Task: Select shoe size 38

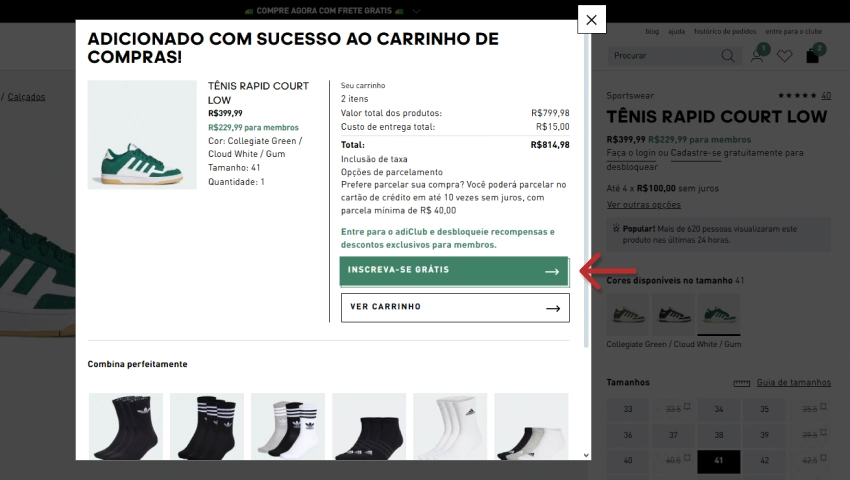Action: click(719, 435)
